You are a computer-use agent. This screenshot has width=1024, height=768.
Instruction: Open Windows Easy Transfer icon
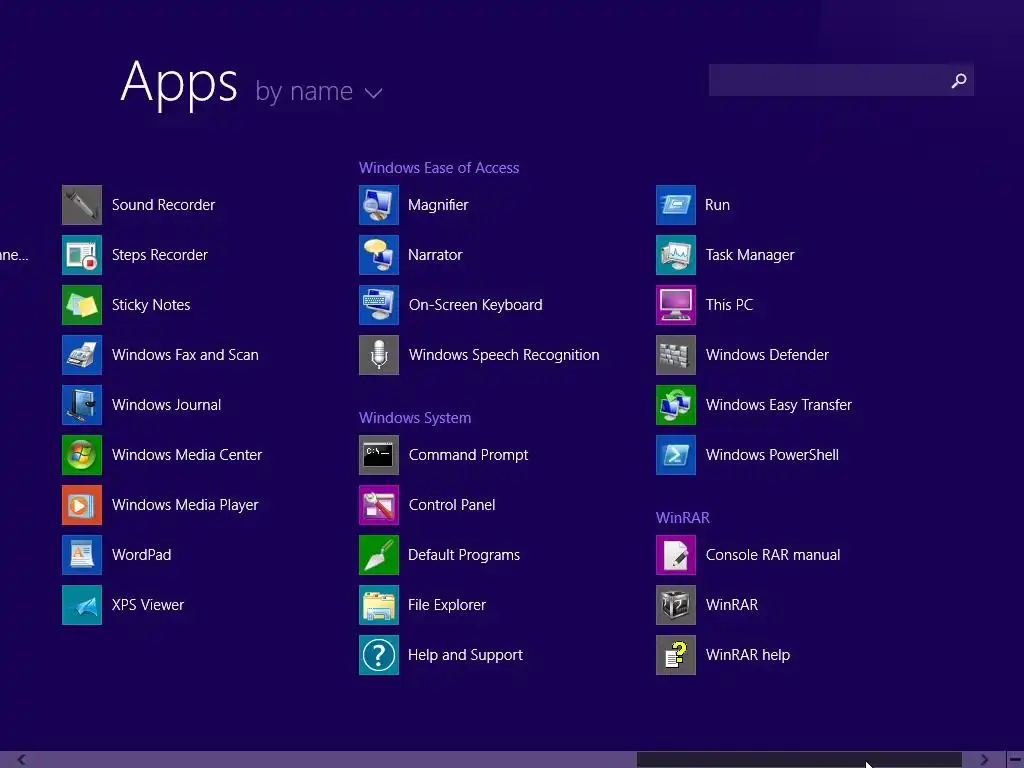pyautogui.click(x=676, y=405)
